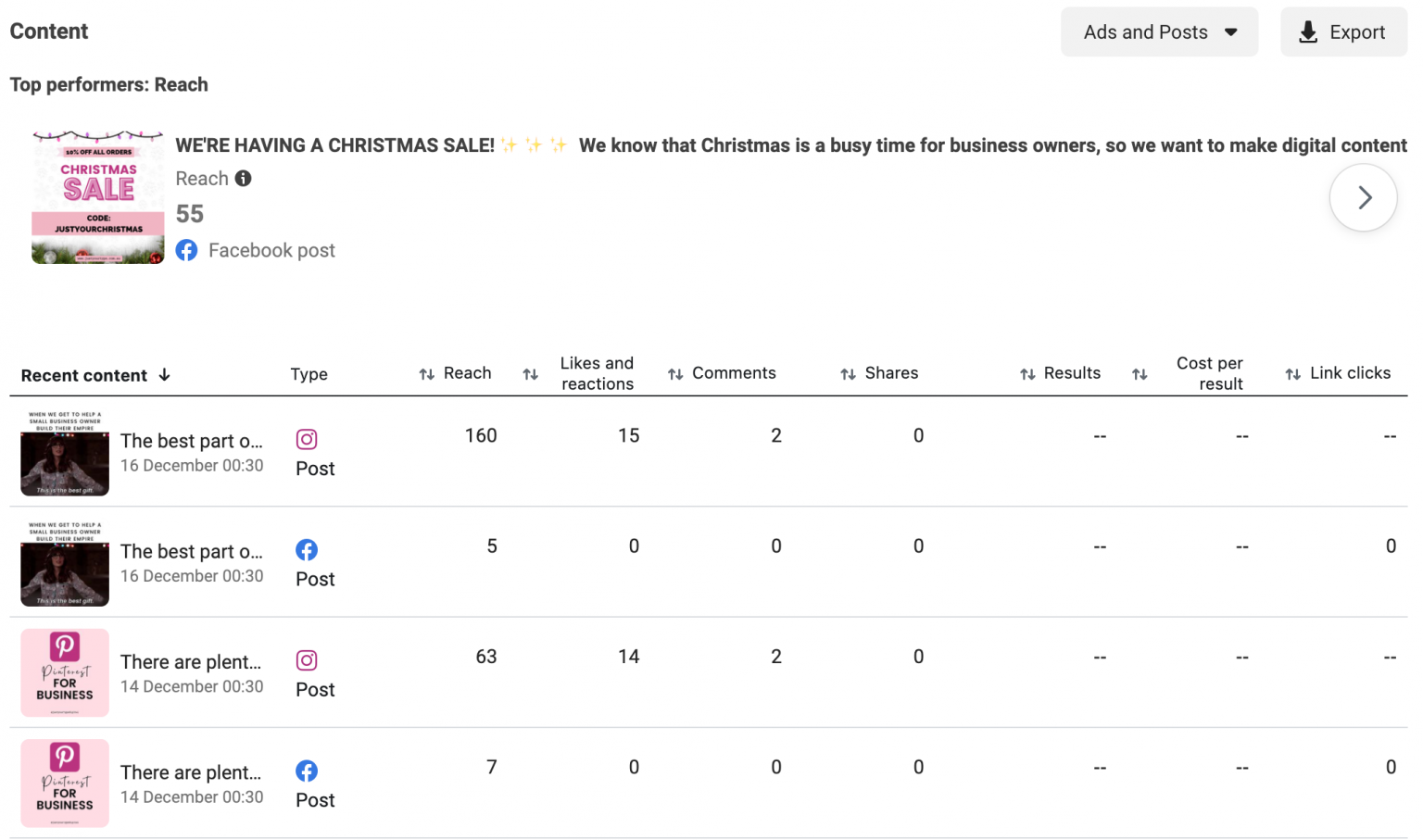This screenshot has width=1423, height=840.
Task: Click the Instagram icon on the Pinterest post row
Action: [x=307, y=659]
